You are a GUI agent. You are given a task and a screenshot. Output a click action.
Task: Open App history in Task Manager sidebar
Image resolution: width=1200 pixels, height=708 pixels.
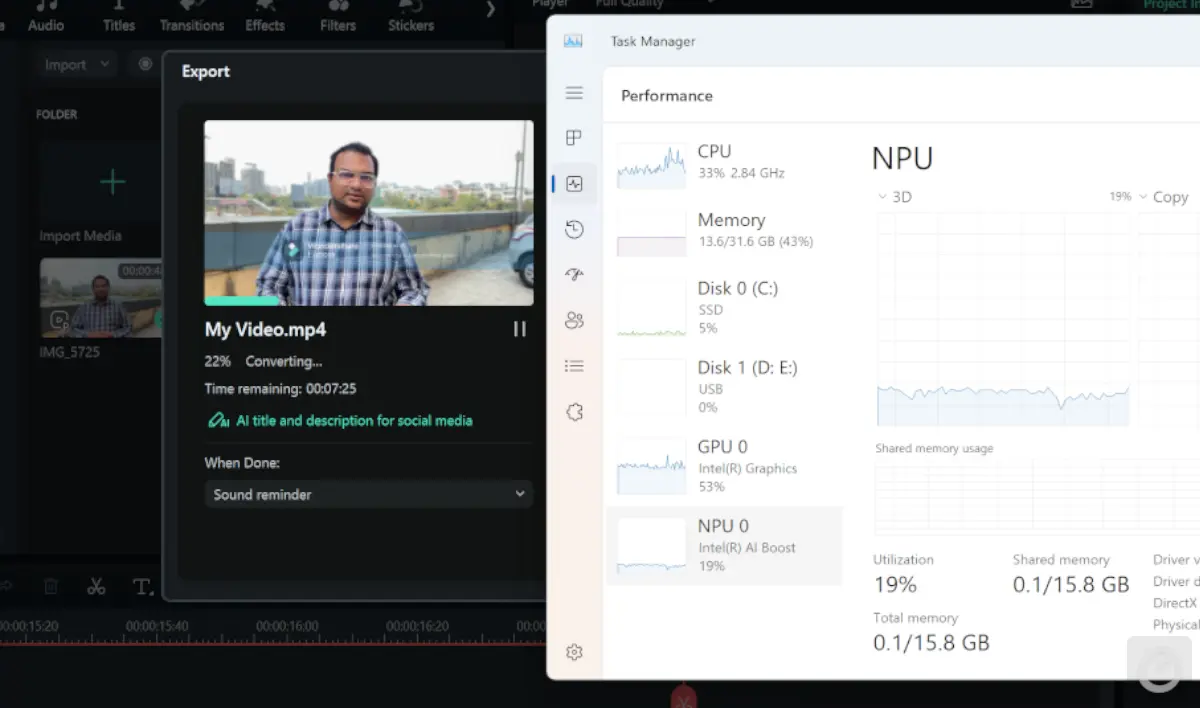click(574, 230)
